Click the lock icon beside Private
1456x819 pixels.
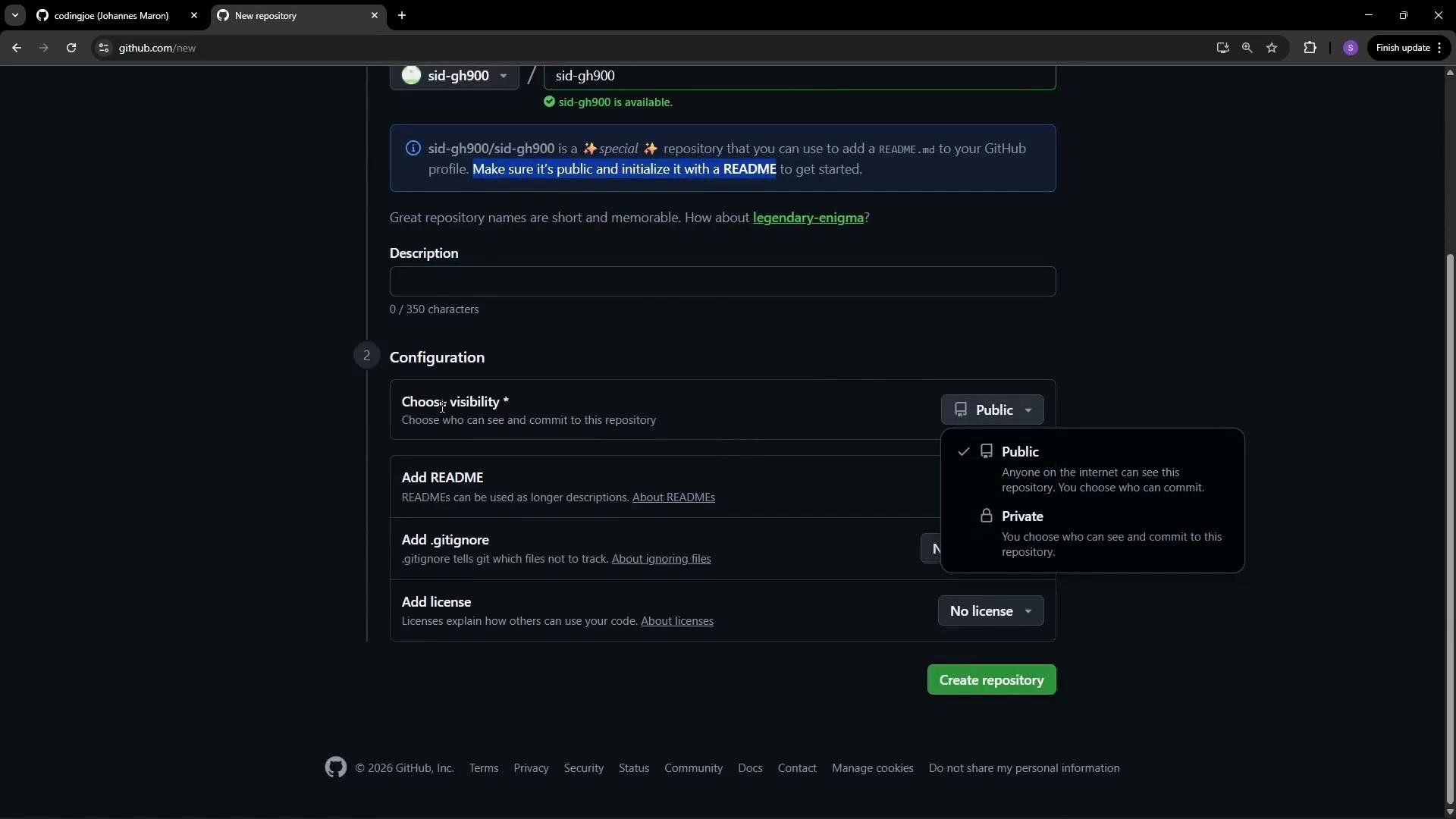pyautogui.click(x=987, y=516)
